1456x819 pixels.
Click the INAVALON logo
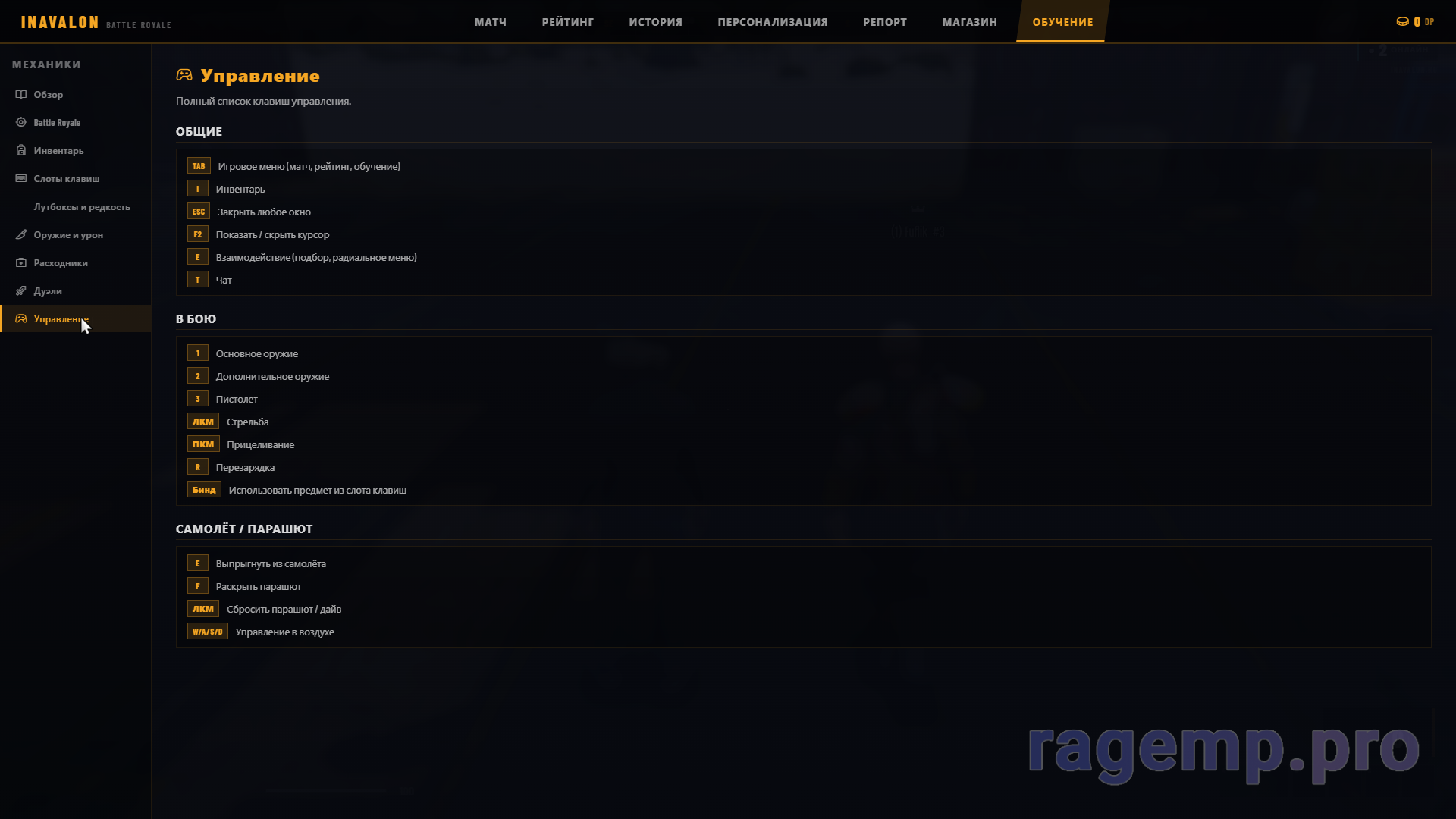coord(60,23)
